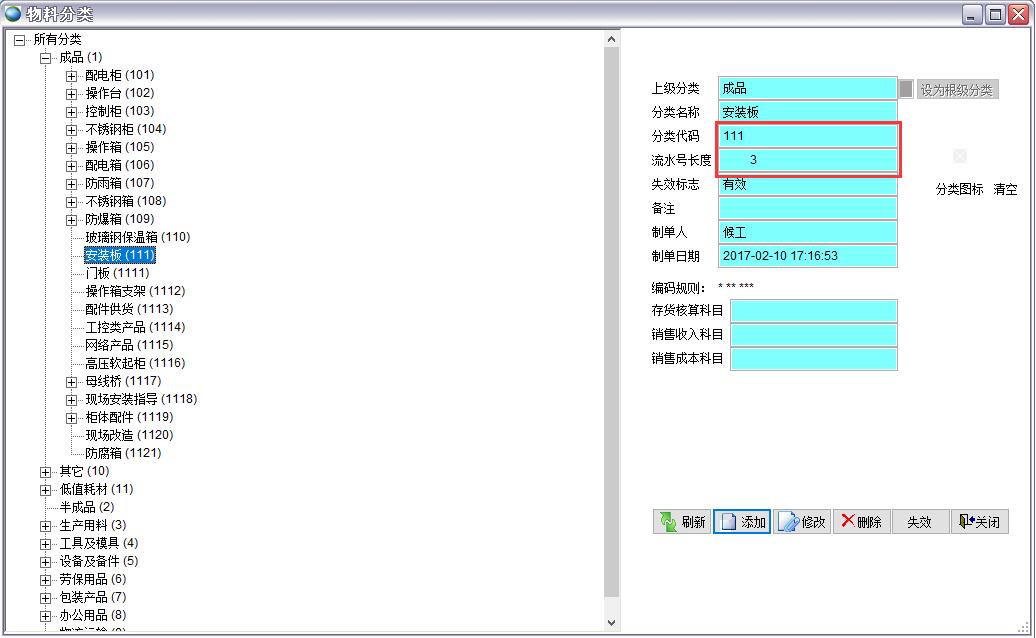
Task: Select 玻璃钢保温箱 (110) in the tree
Action: pyautogui.click(x=137, y=237)
